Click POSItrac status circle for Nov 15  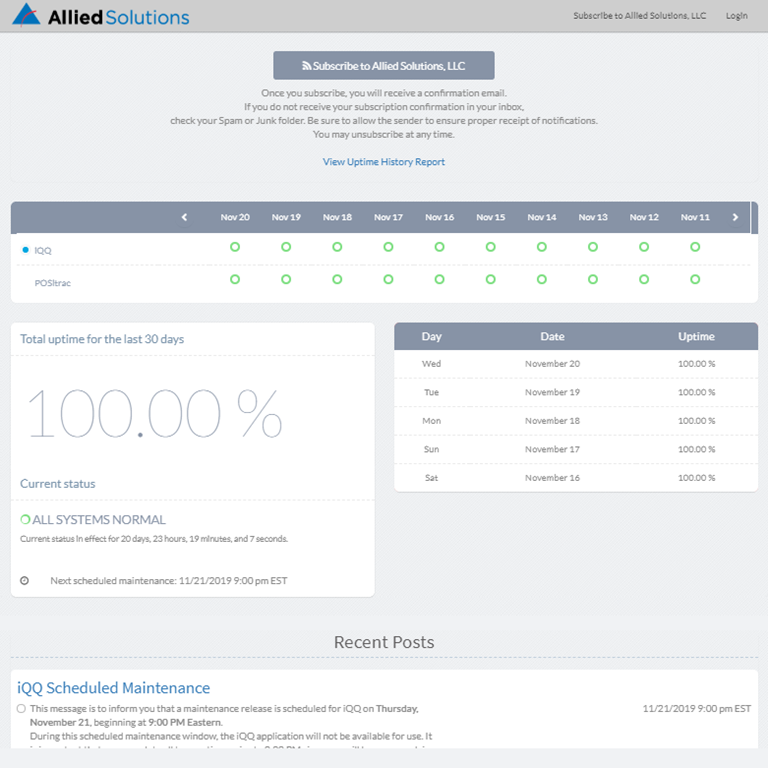(490, 279)
